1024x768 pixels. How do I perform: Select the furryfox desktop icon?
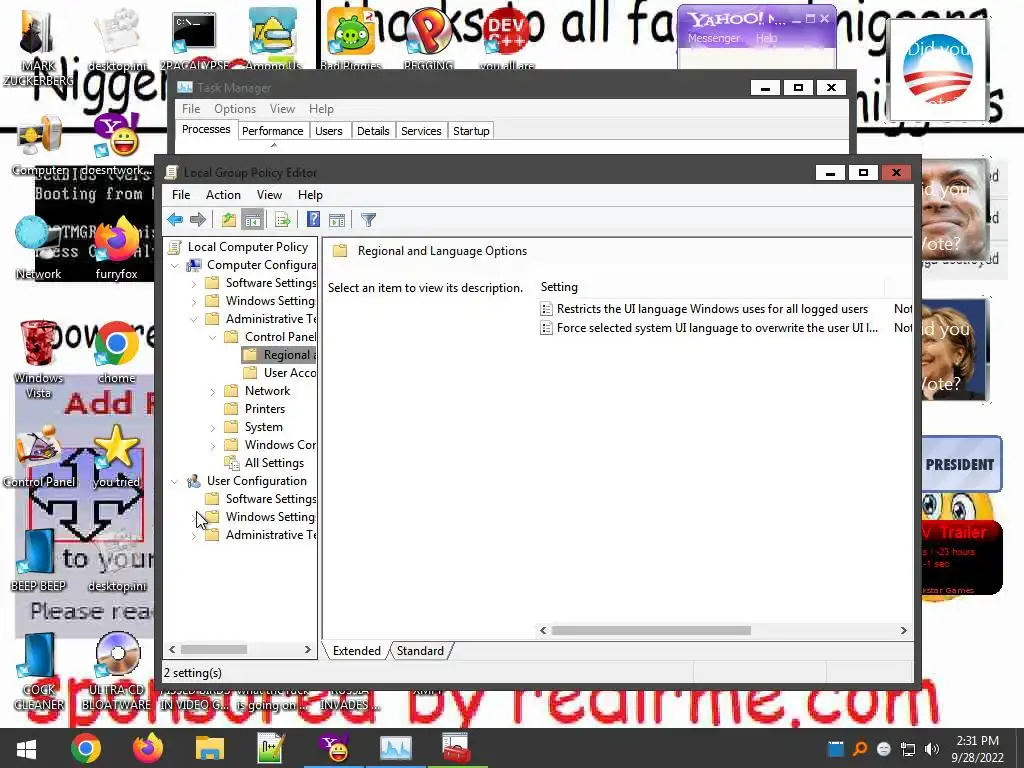[116, 248]
